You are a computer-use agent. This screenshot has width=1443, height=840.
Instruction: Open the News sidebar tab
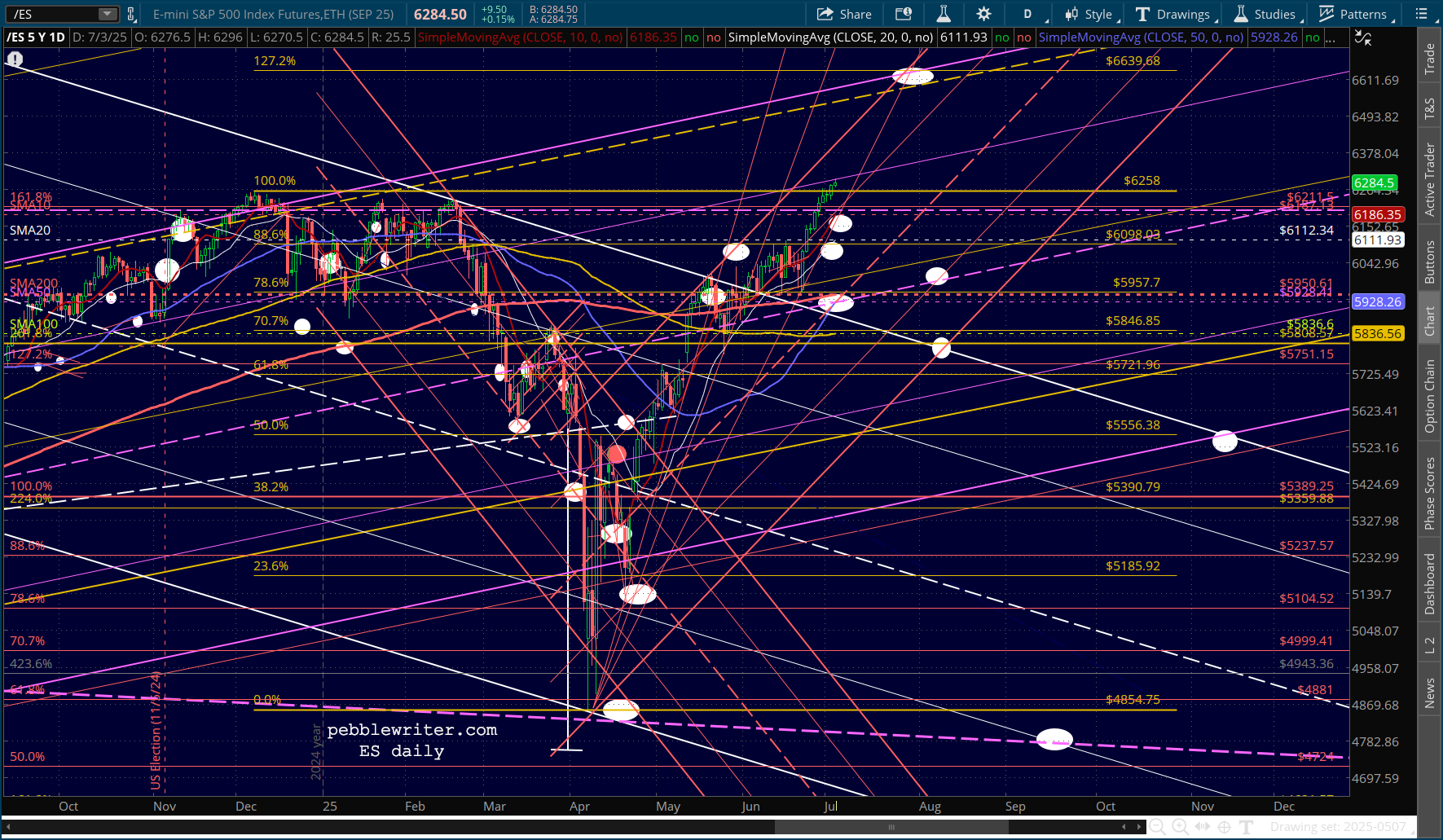(x=1429, y=693)
